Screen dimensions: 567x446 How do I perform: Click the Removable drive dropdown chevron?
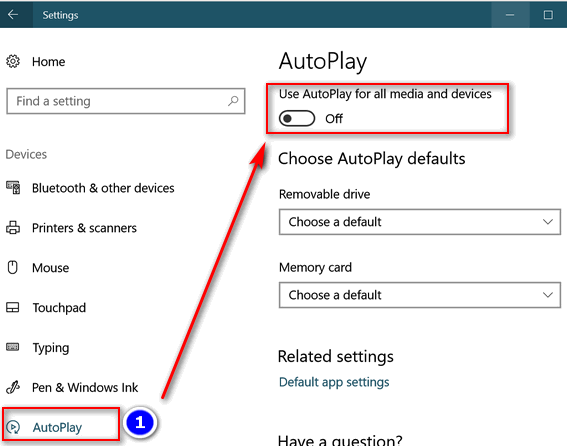(x=548, y=222)
